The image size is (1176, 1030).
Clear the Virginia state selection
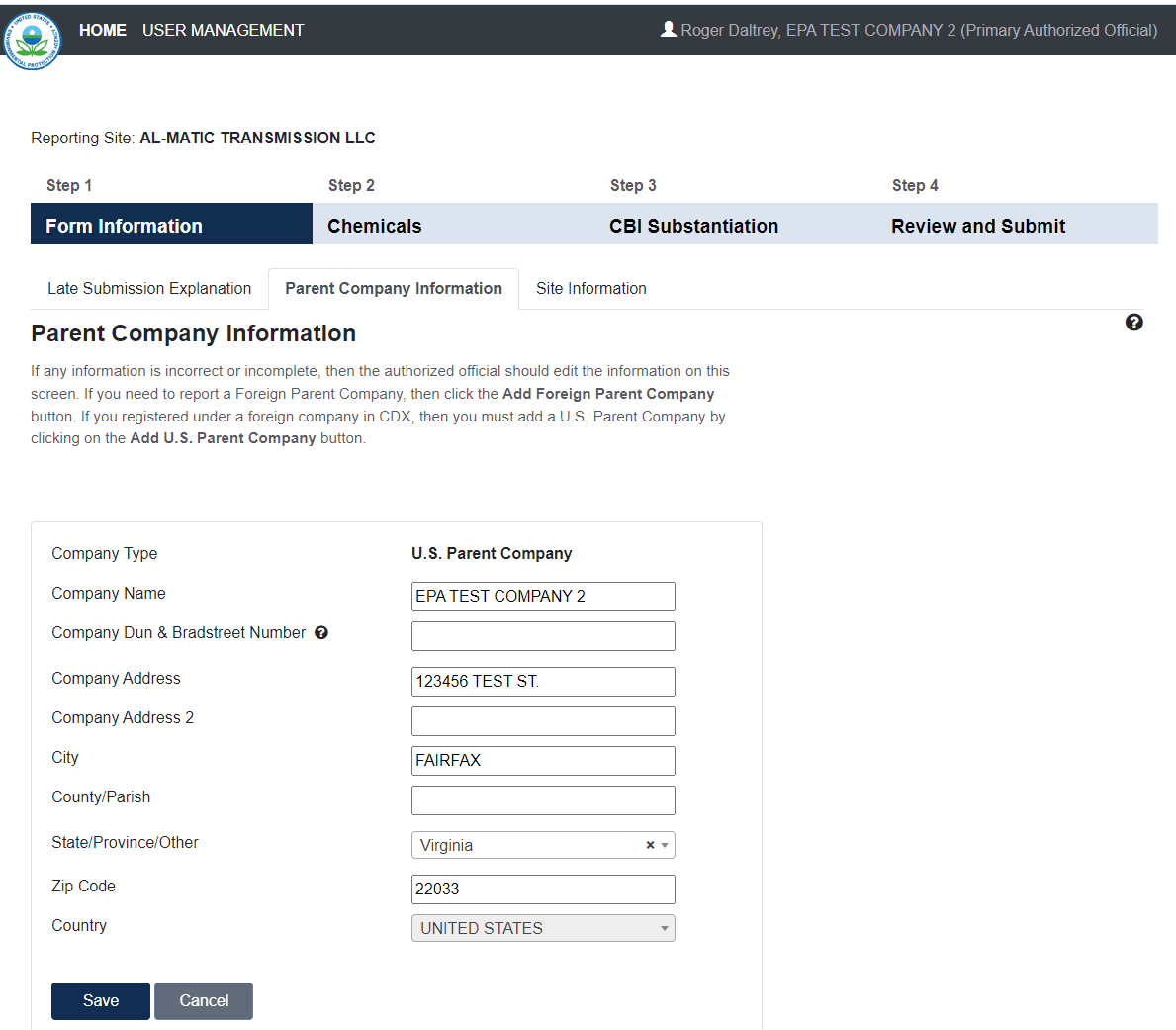(x=650, y=845)
